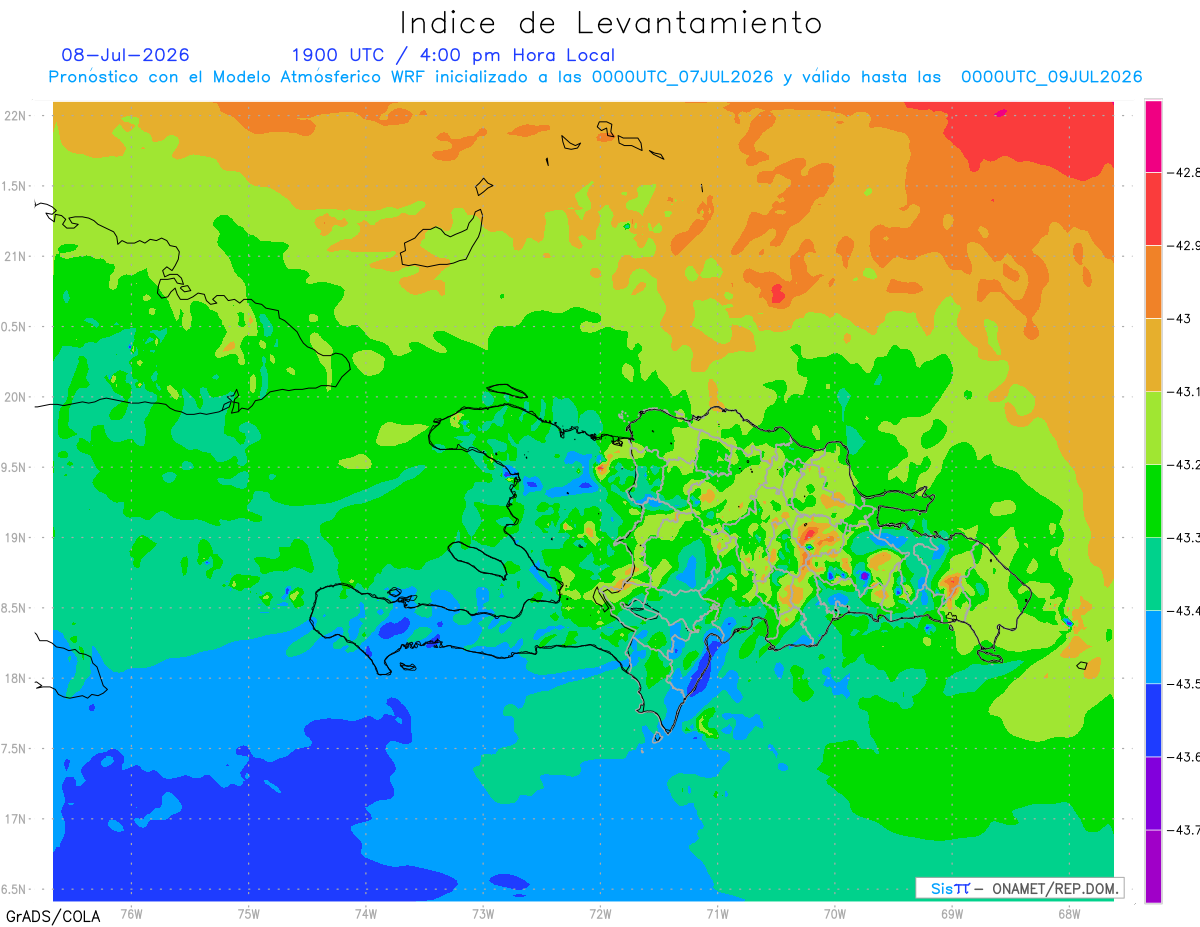Pick the magenta legend swatch above -42.8

point(1153,136)
